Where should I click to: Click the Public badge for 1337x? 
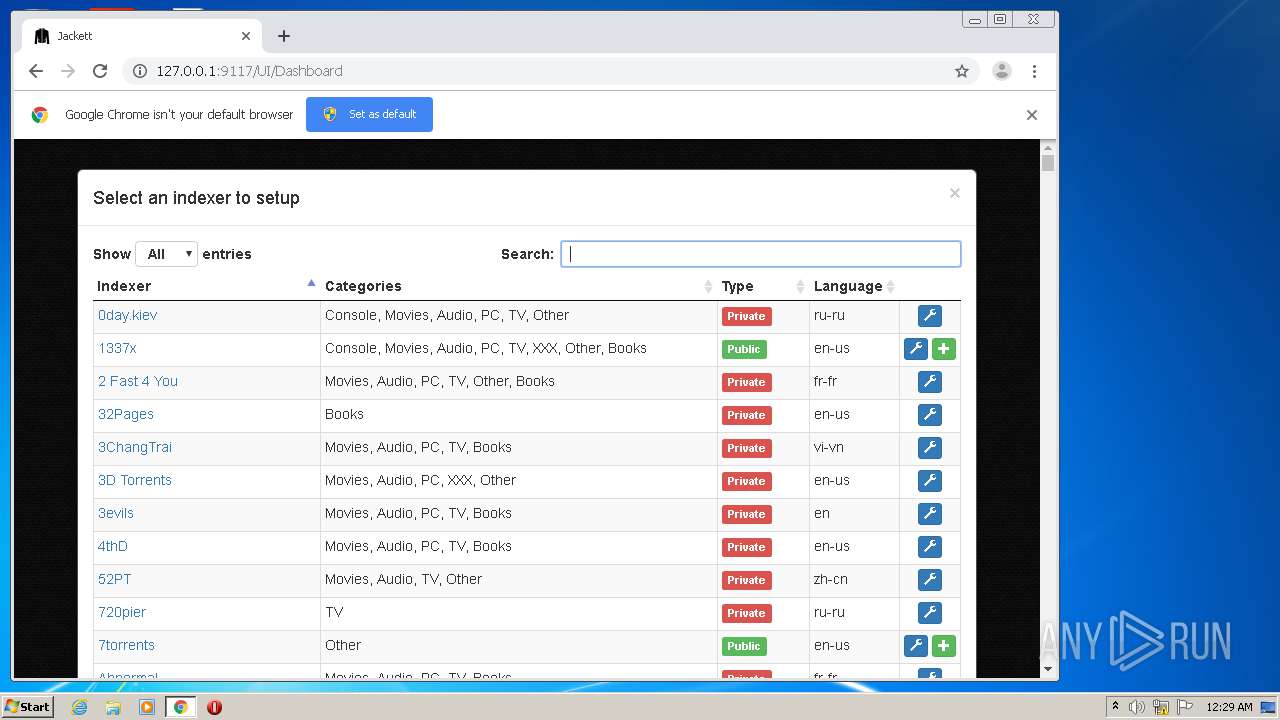point(744,349)
